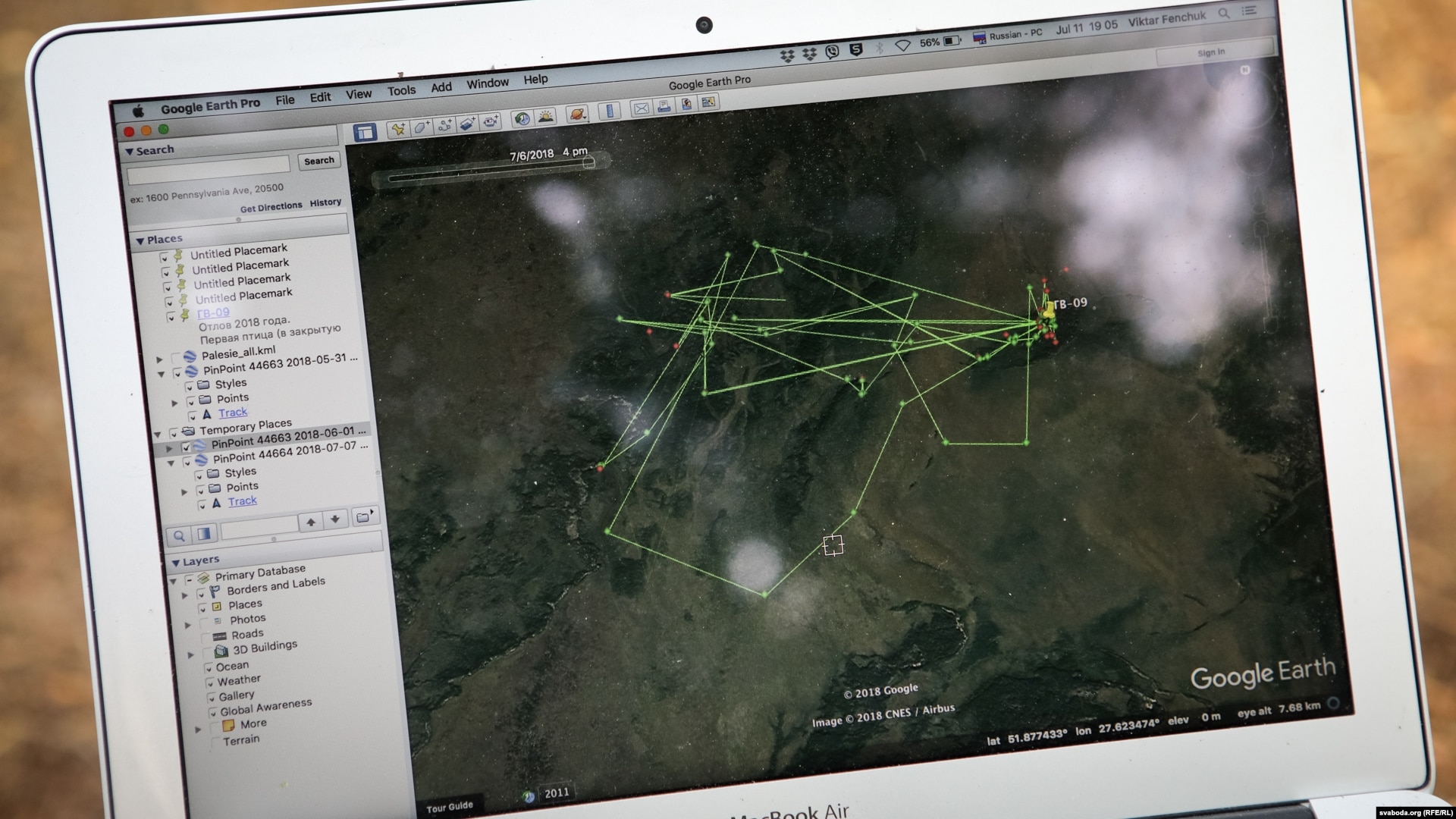The height and width of the screenshot is (819, 1456).
Task: Collapse the Places panel
Action: click(140, 241)
